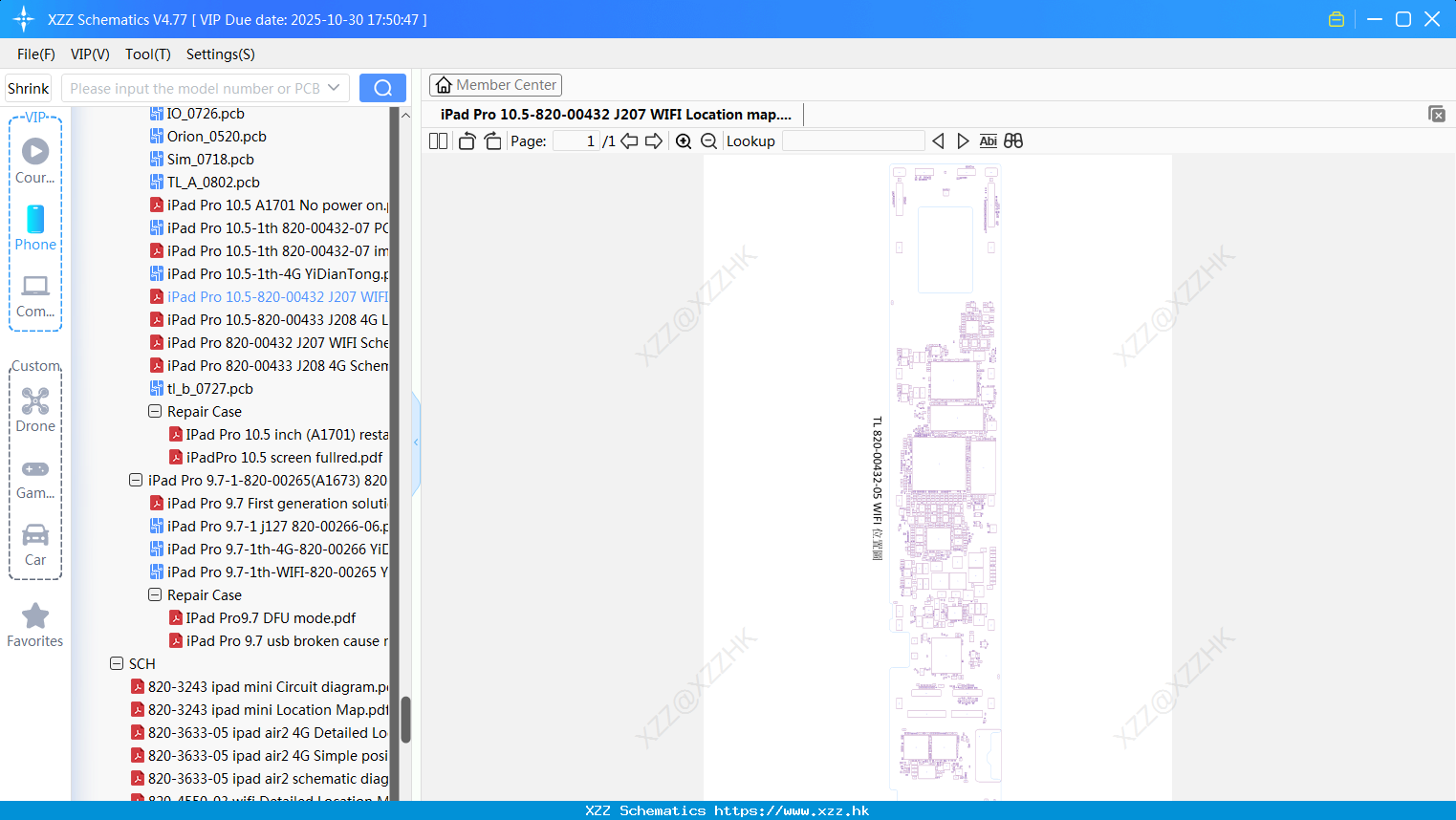The width and height of the screenshot is (1456, 820).
Task: Open iPad Pro 9.7 First generation solution PDF
Action: click(x=269, y=504)
